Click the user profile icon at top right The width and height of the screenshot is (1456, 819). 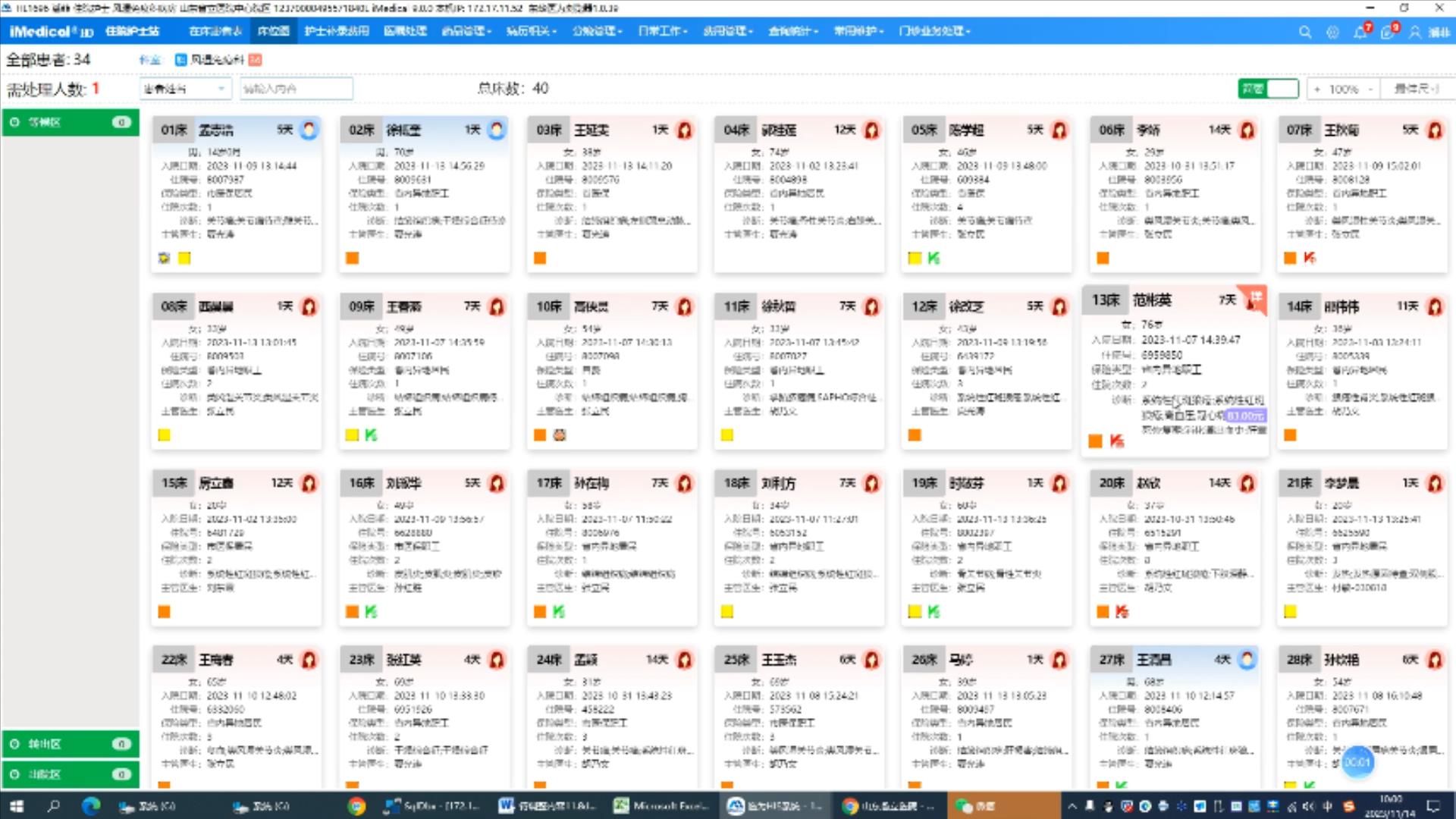pos(1415,32)
